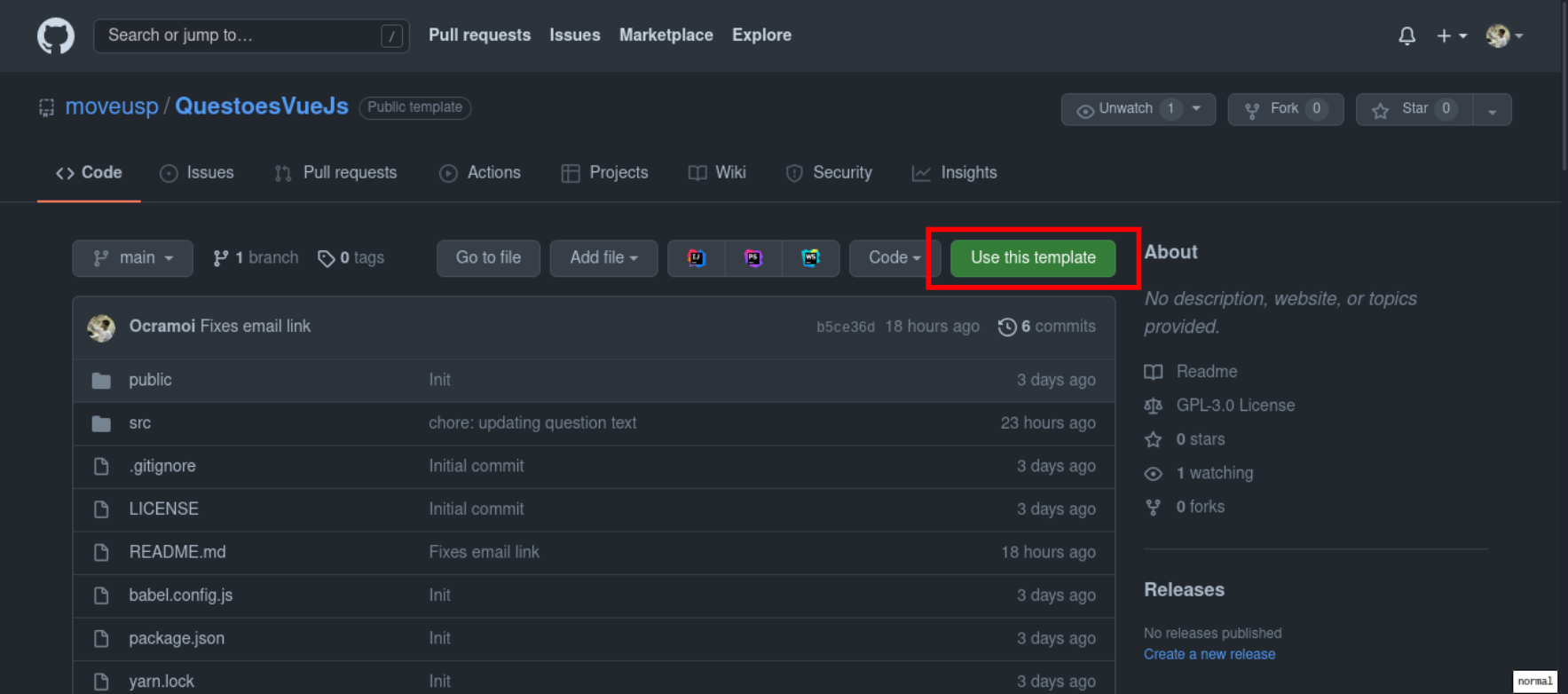Open the LICENSE file

(x=164, y=509)
